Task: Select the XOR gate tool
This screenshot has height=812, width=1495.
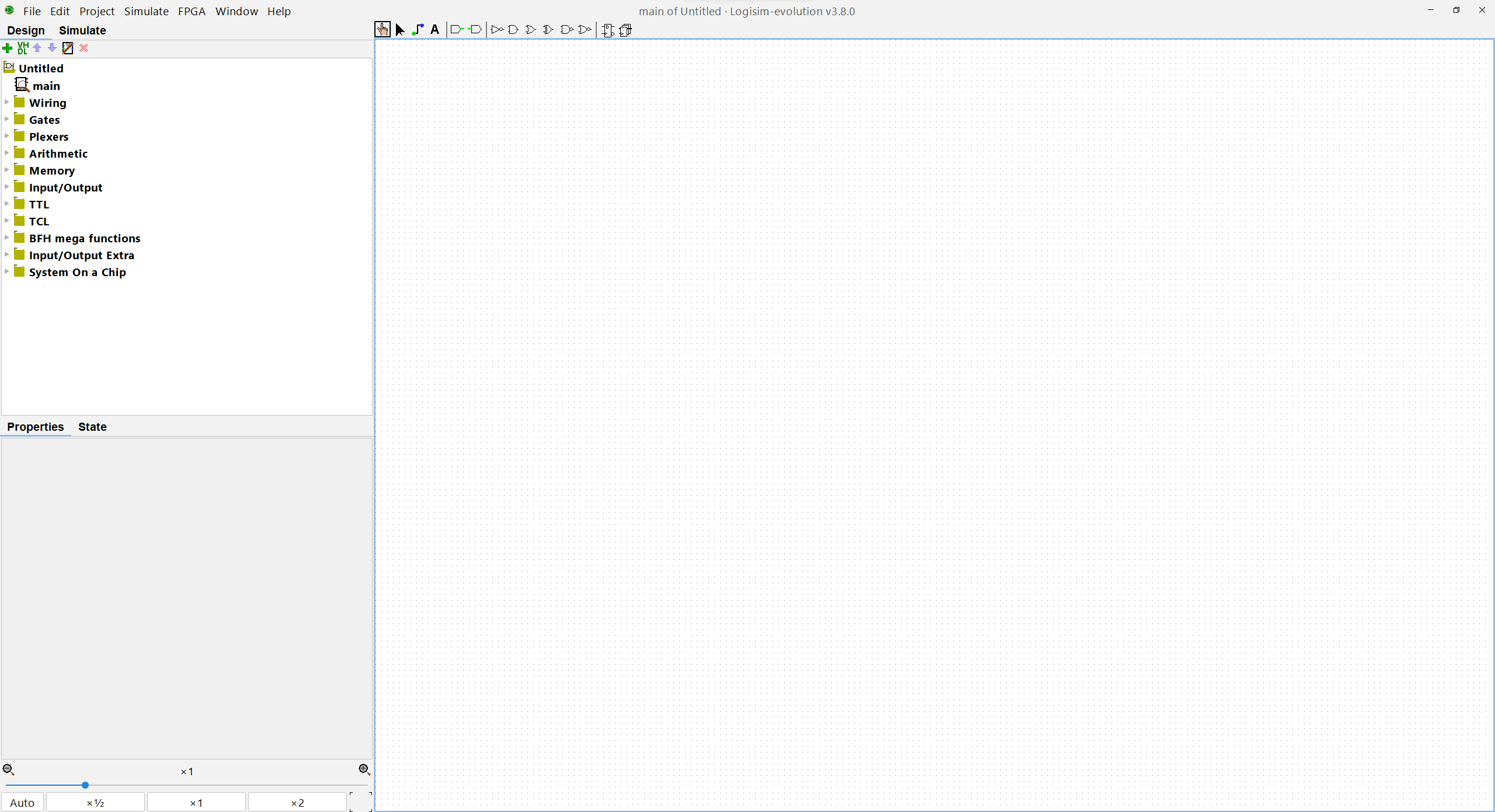Action: pos(548,30)
